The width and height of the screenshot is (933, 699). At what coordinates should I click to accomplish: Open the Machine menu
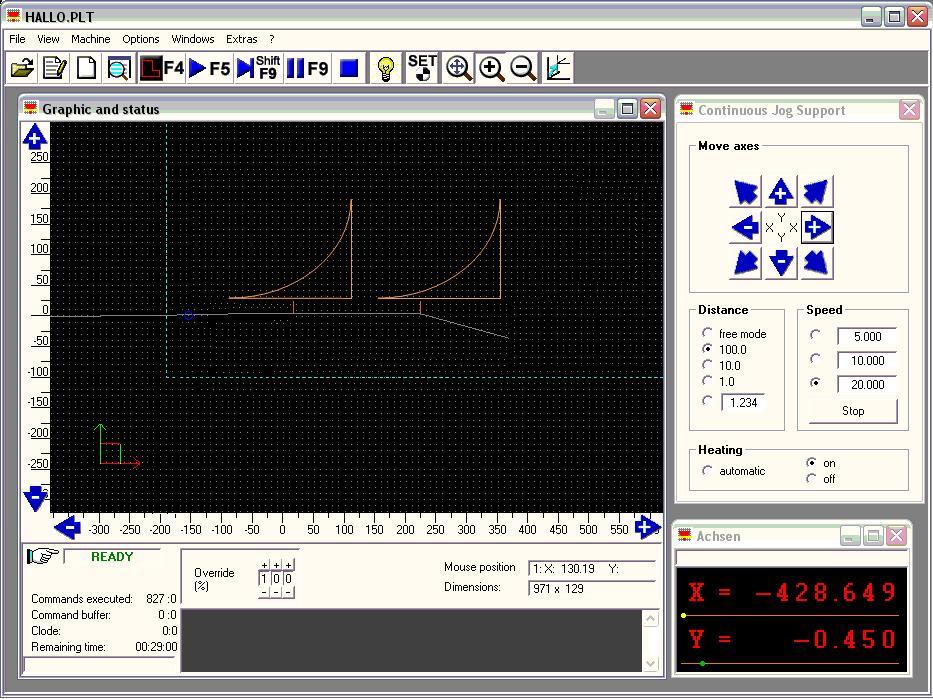coord(90,39)
